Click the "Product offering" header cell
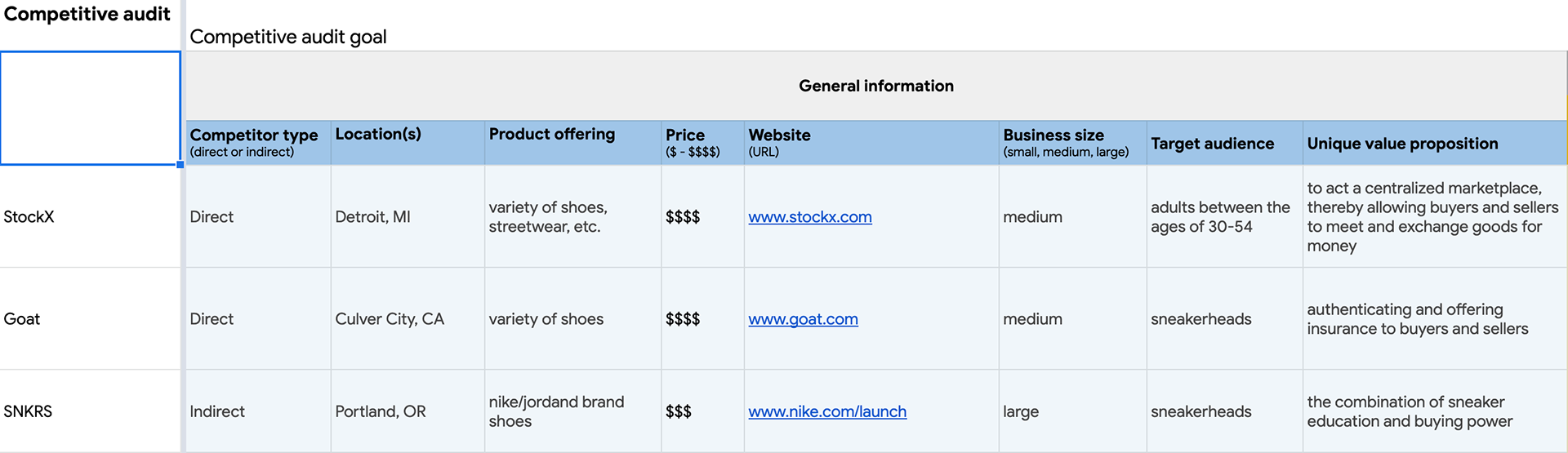The image size is (1568, 453). 572,143
